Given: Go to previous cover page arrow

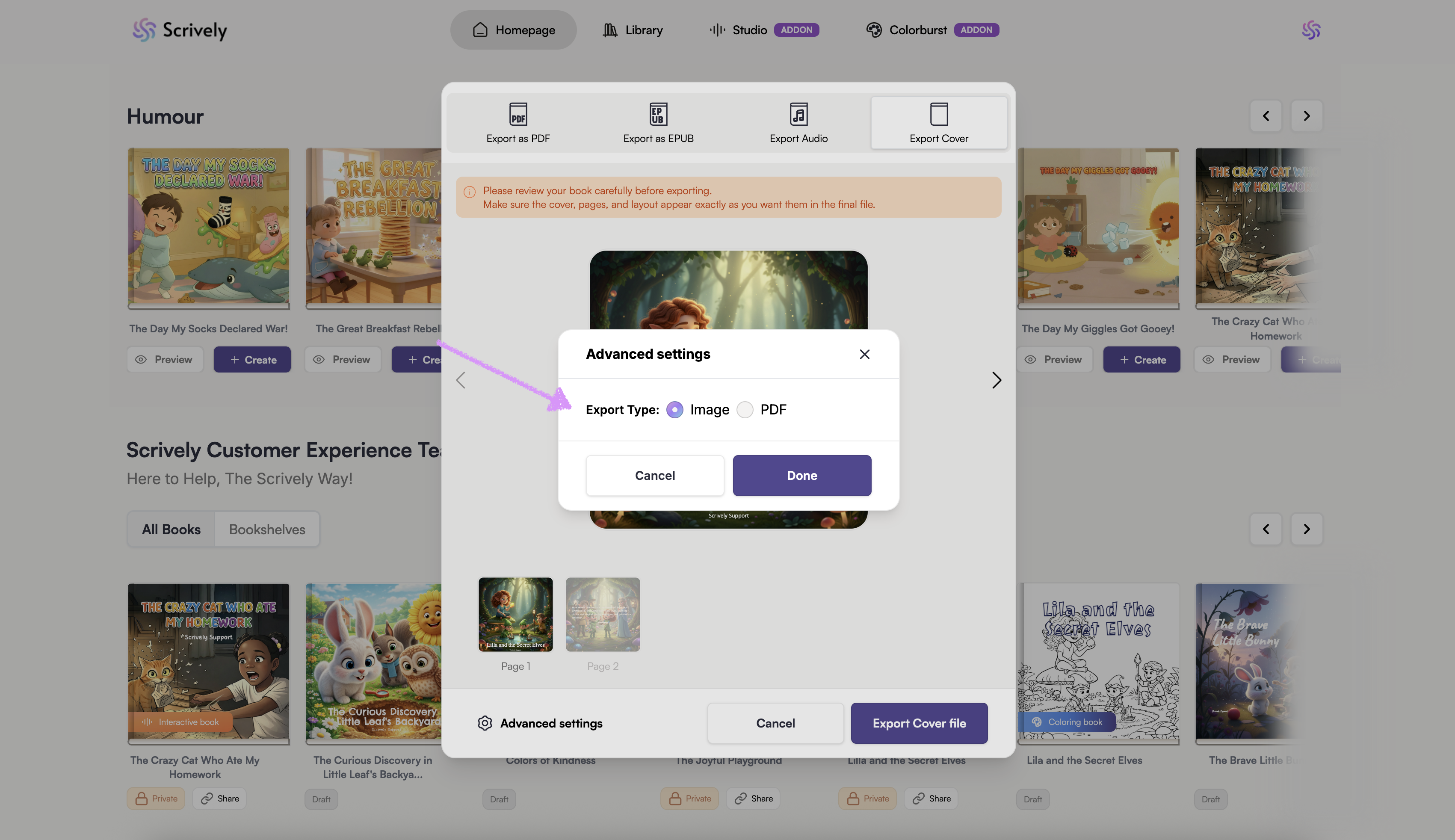Looking at the screenshot, I should coord(460,380).
